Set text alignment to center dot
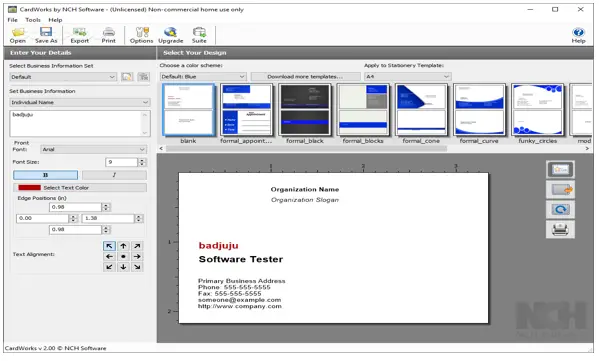Screen dimensions: 599x361 123,256
